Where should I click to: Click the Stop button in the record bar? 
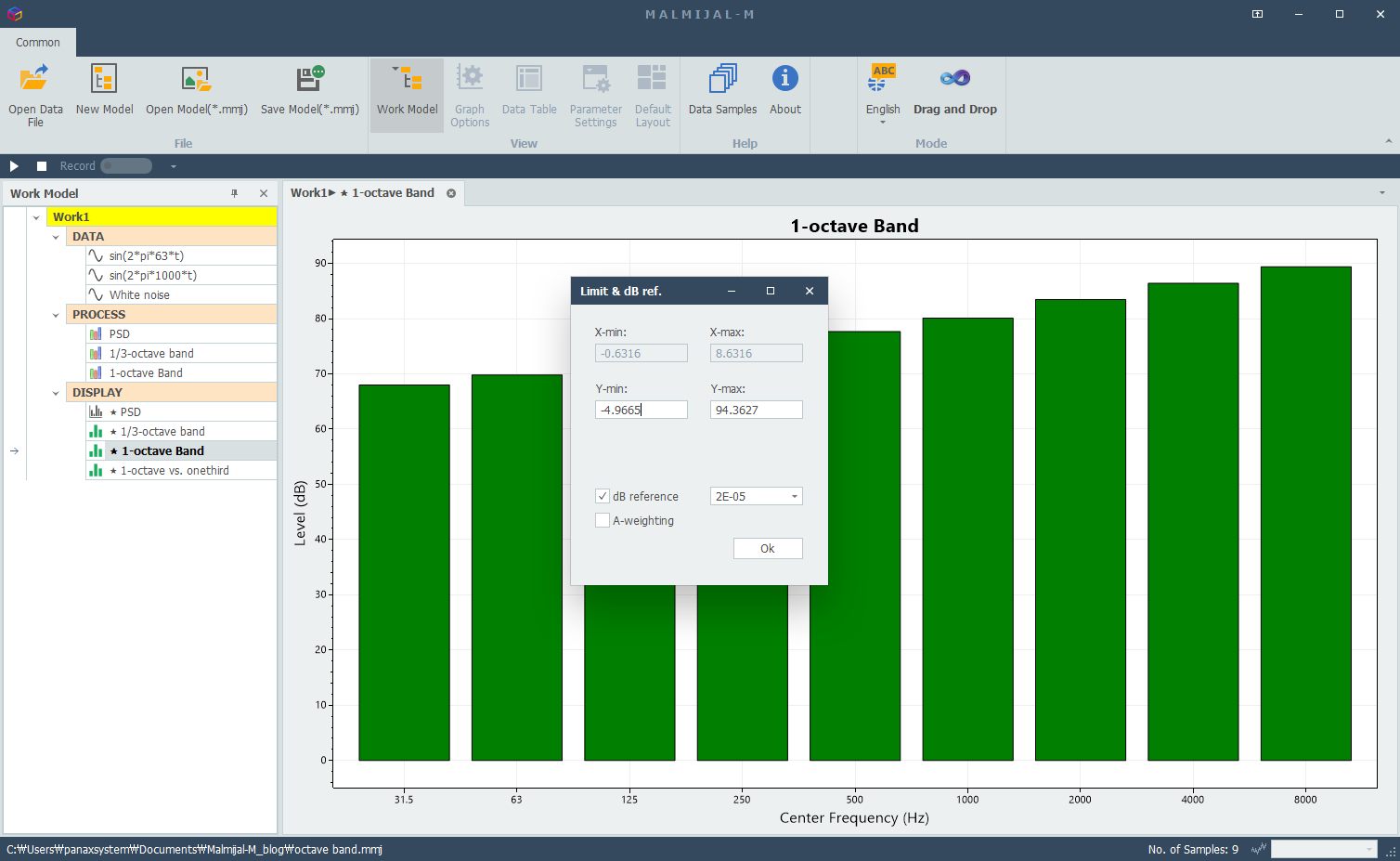(x=42, y=166)
